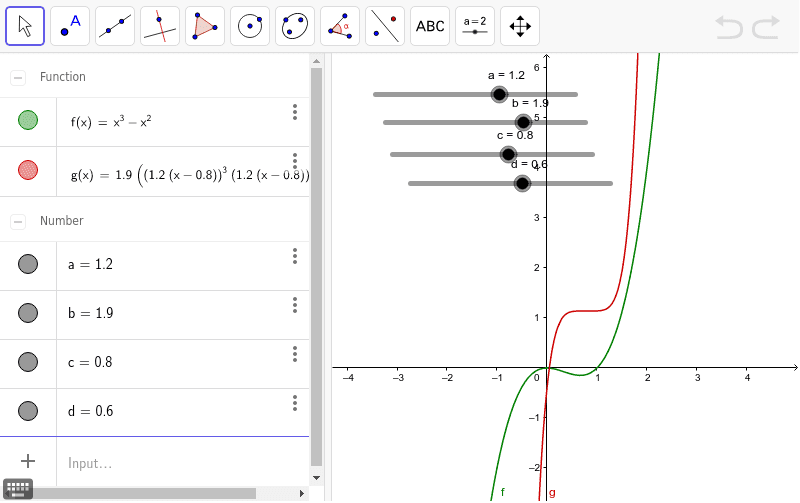Pick the Polygon tool

tap(205, 26)
